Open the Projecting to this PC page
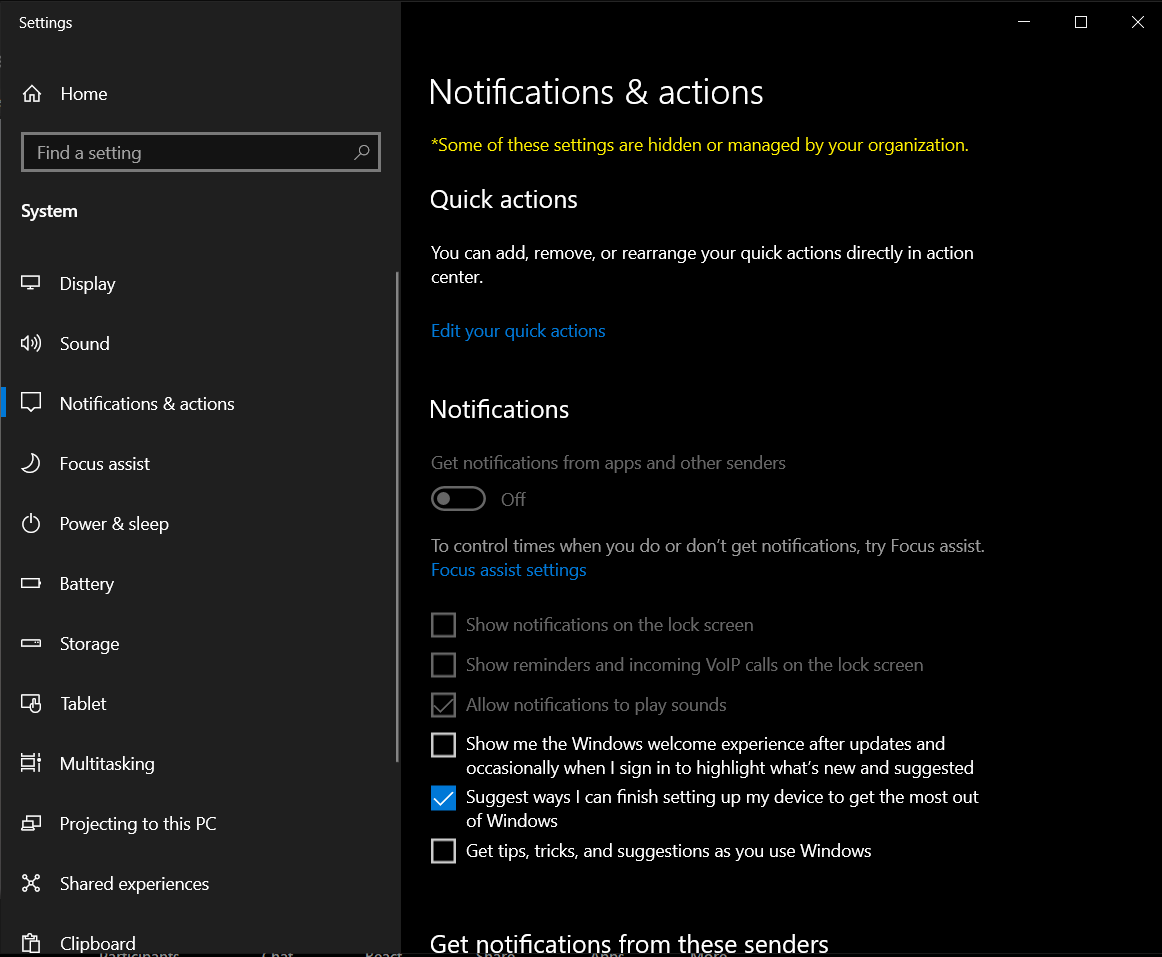 point(138,824)
